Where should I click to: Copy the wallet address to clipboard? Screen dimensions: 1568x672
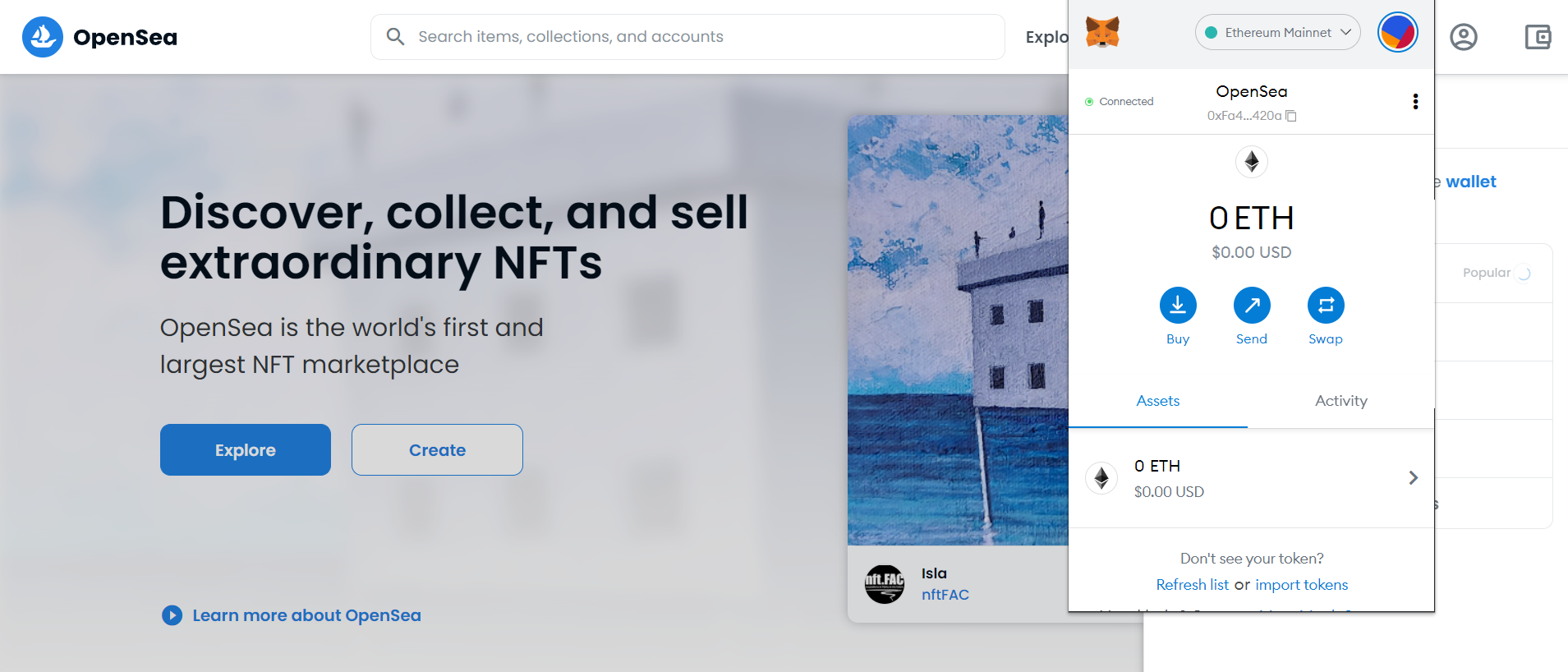[1291, 116]
